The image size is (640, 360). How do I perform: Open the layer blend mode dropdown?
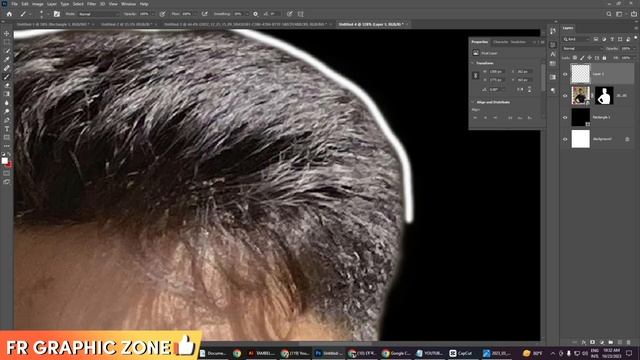pos(582,49)
